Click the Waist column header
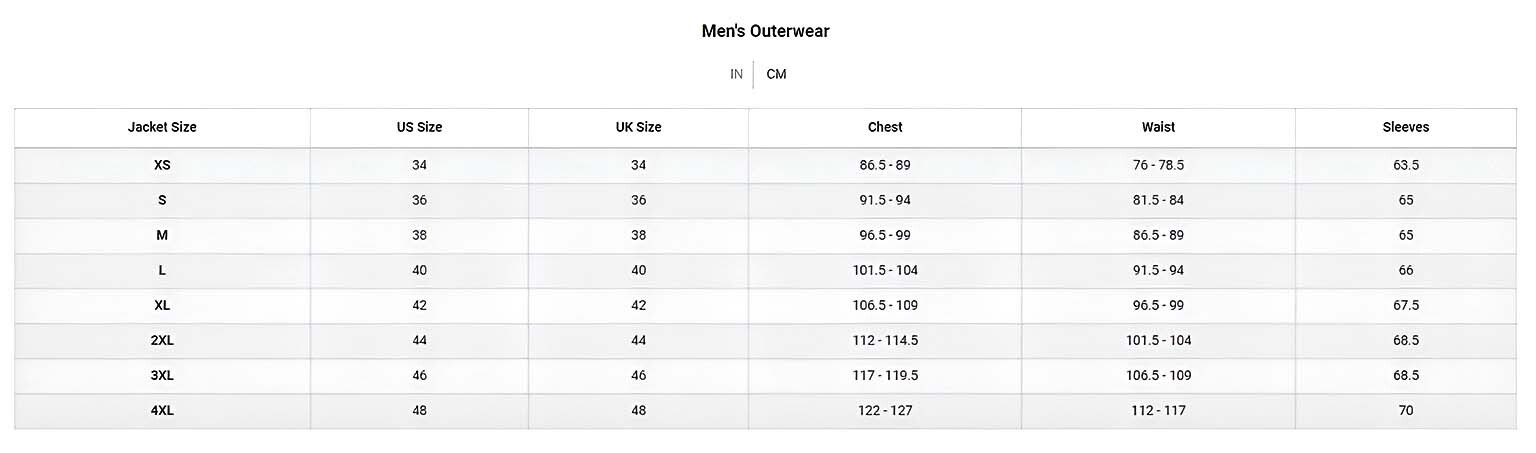Image resolution: width=1536 pixels, height=453 pixels. pyautogui.click(x=1158, y=127)
